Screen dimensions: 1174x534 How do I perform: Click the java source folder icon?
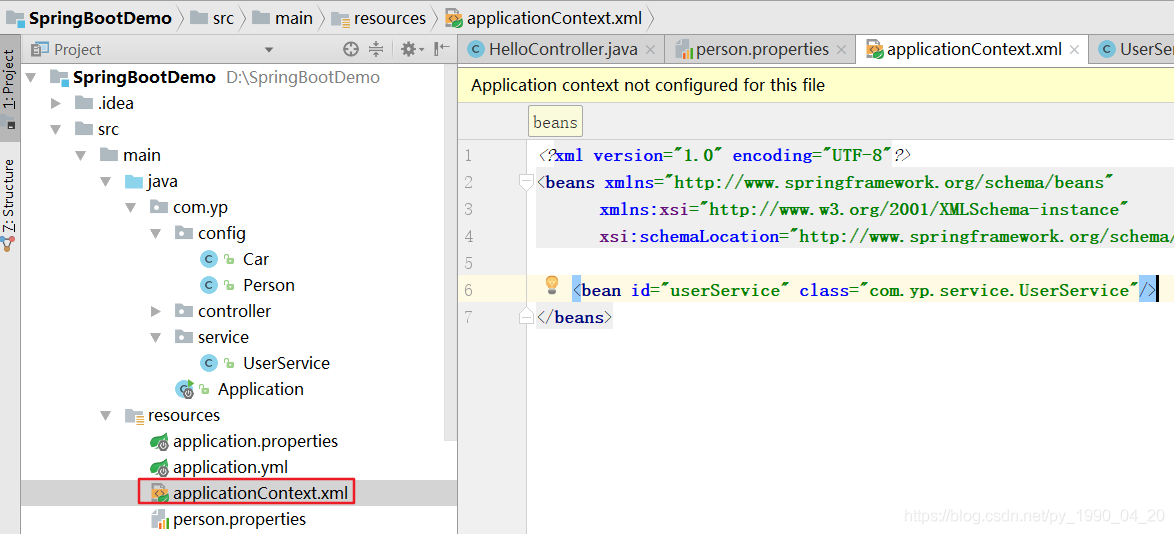point(133,181)
